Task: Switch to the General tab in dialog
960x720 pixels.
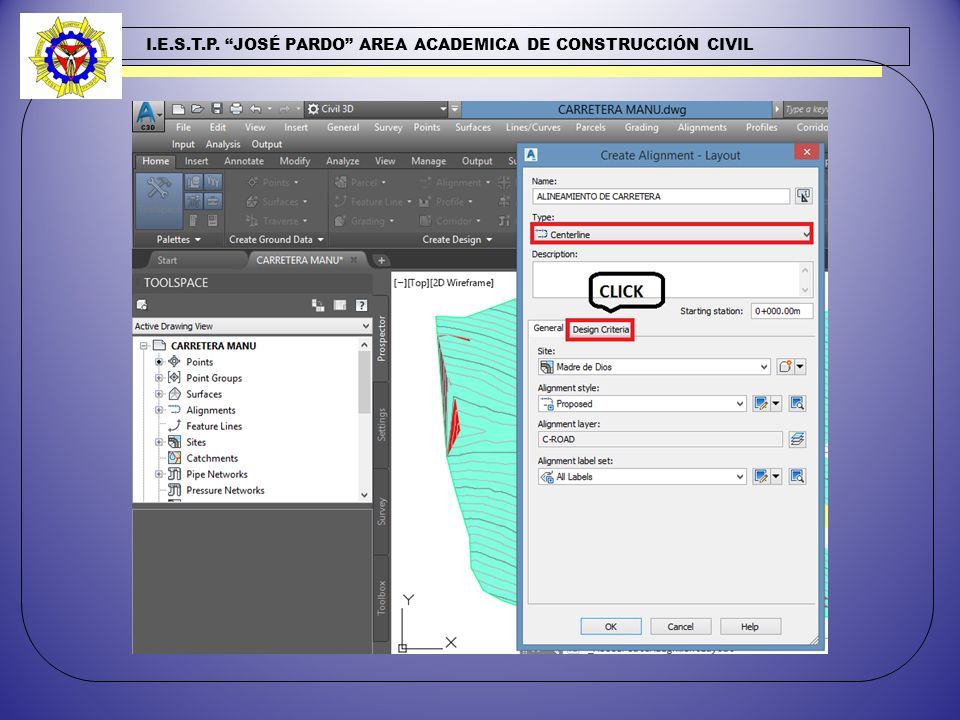Action: (x=548, y=328)
